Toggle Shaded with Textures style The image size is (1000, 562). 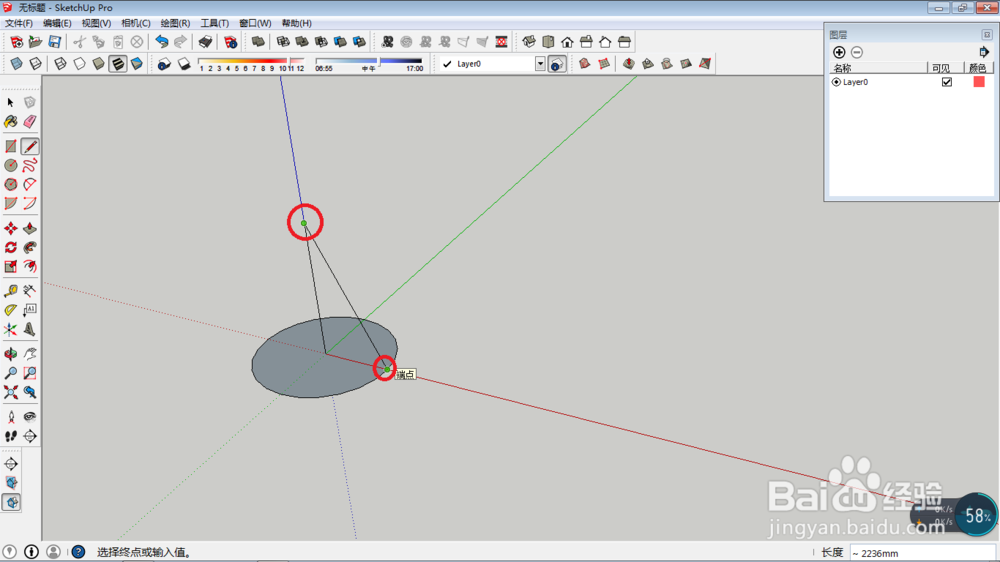point(118,64)
